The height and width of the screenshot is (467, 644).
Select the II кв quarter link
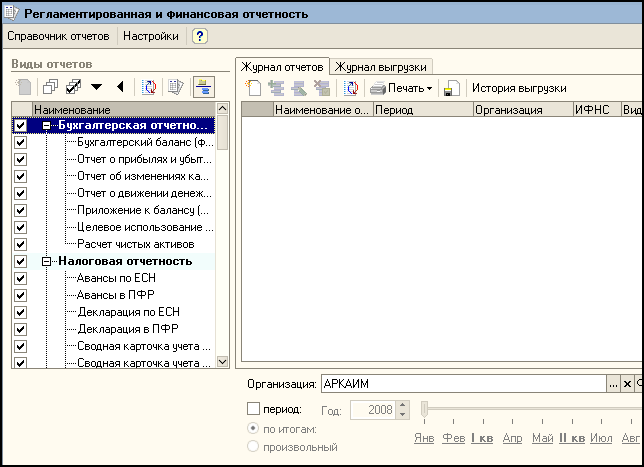pyautogui.click(x=572, y=438)
